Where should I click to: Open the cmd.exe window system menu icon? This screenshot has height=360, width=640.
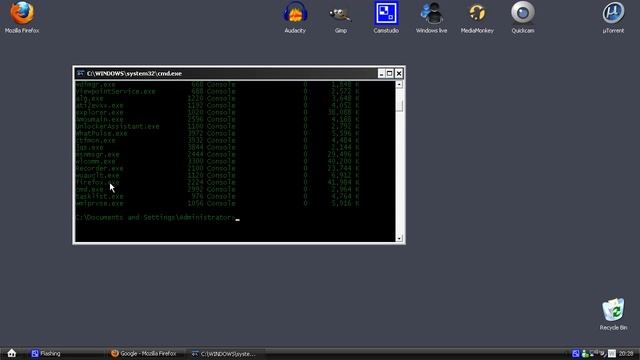[80, 73]
